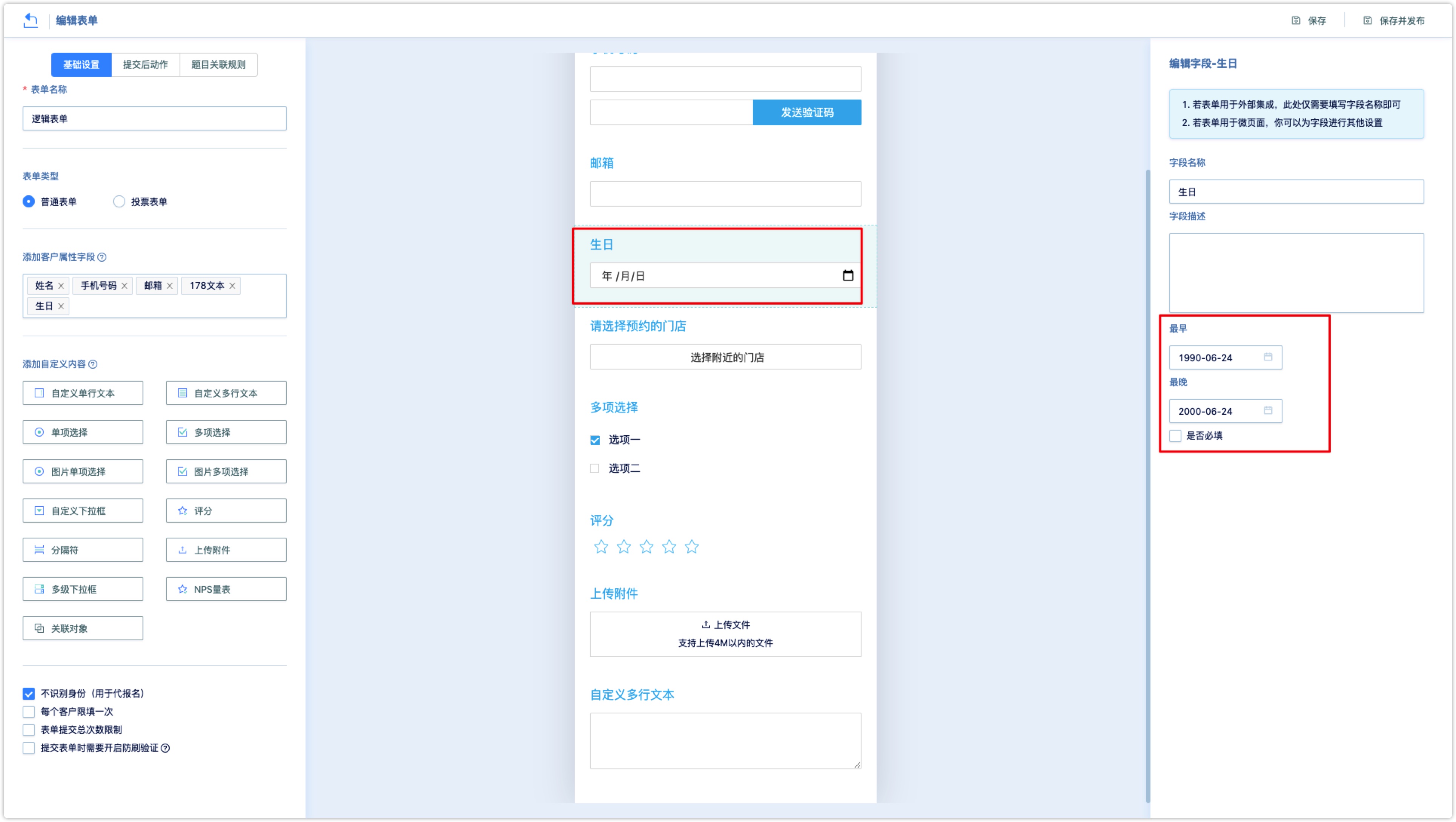This screenshot has width=1456, height=822.
Task: Click 选择附近的门店 button
Action: pos(726,357)
